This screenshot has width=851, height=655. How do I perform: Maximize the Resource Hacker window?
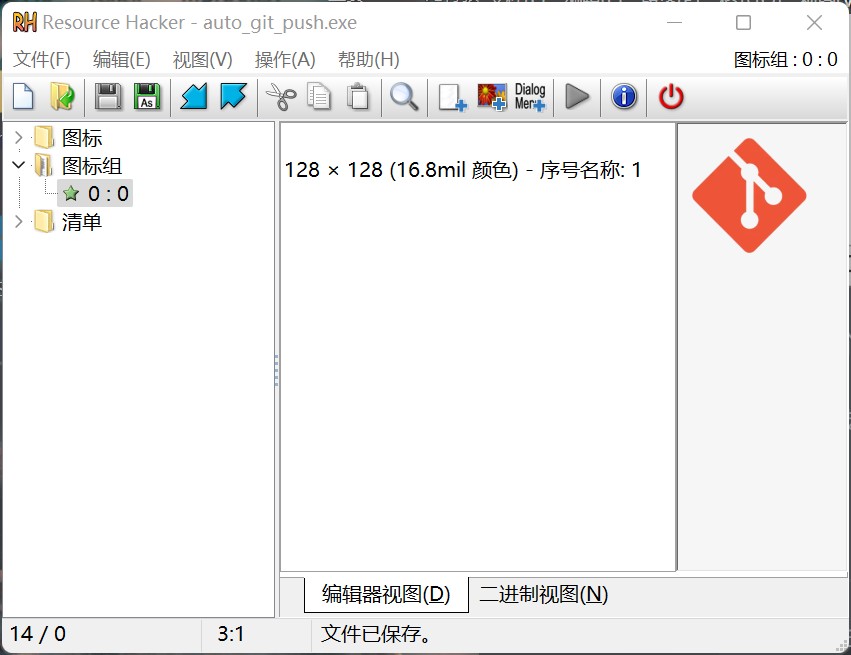744,23
